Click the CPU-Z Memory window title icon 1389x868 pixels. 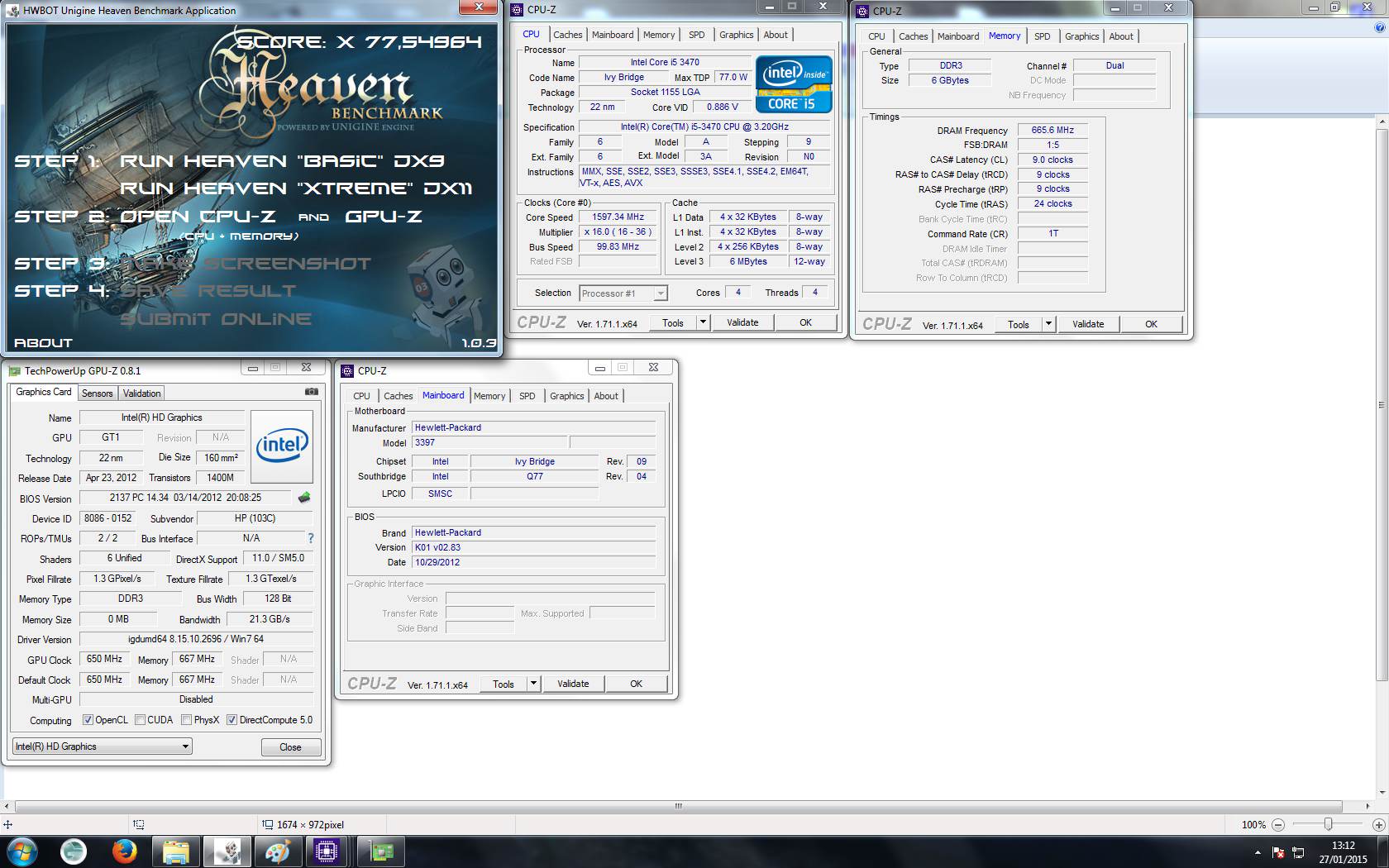[862, 11]
